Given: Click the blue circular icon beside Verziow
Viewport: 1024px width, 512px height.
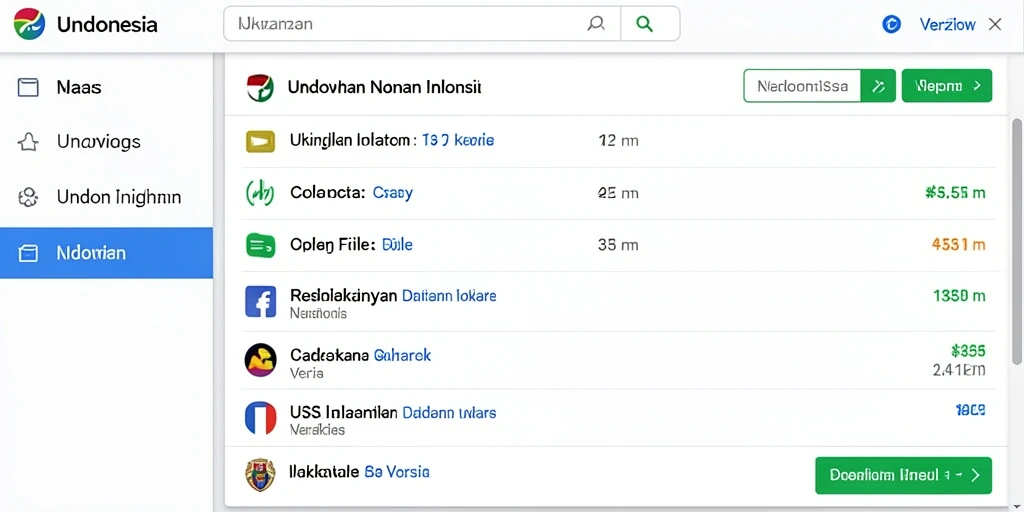Looking at the screenshot, I should point(891,24).
